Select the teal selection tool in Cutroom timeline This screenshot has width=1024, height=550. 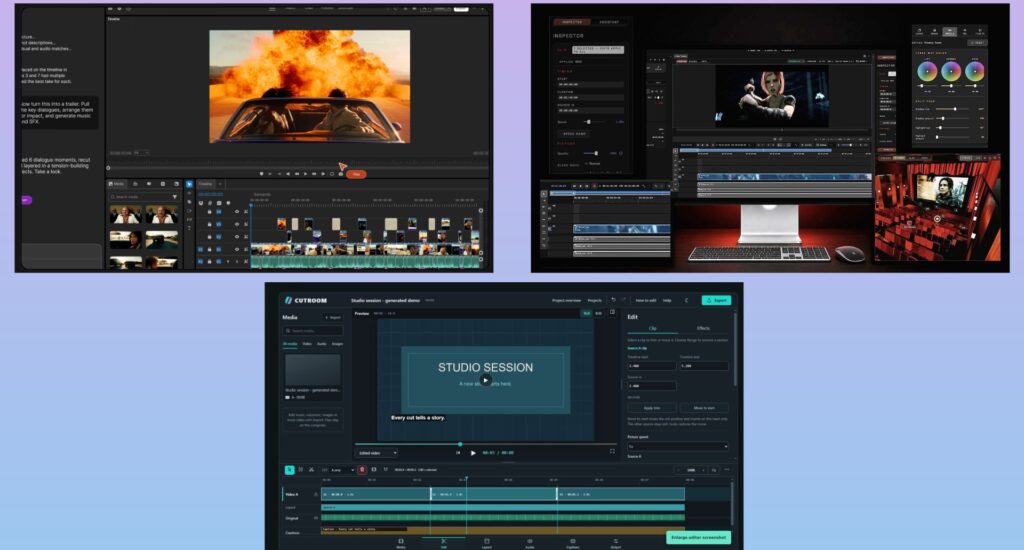pos(289,470)
